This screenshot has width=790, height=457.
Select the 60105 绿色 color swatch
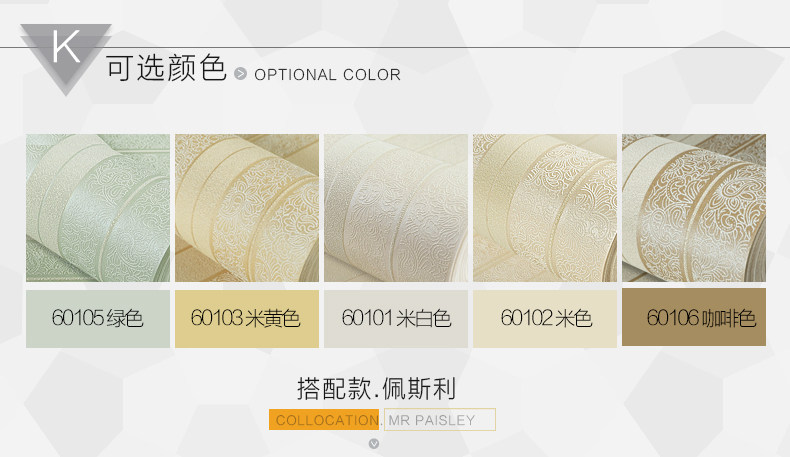coord(98,318)
